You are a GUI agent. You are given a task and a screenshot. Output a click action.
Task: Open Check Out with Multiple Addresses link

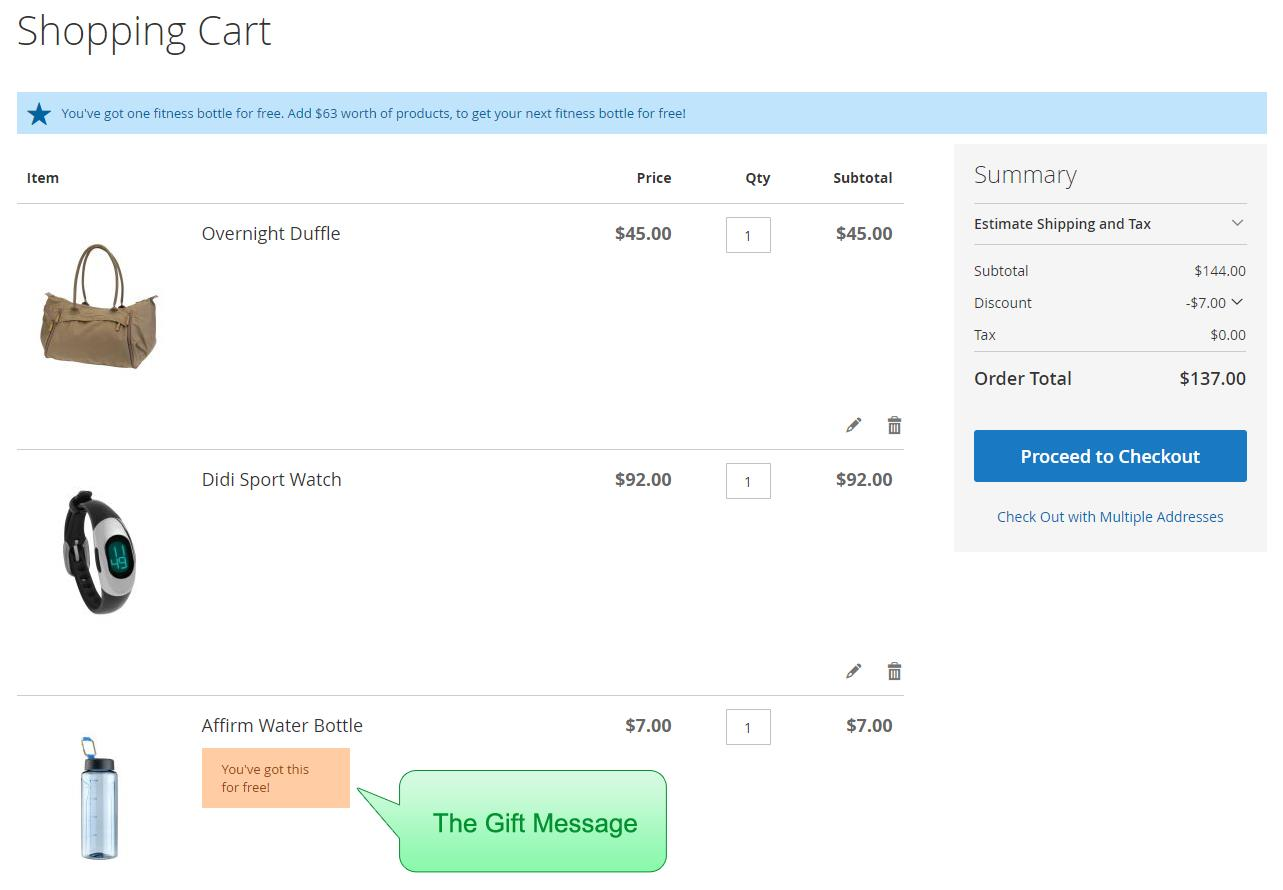pyautogui.click(x=1110, y=517)
